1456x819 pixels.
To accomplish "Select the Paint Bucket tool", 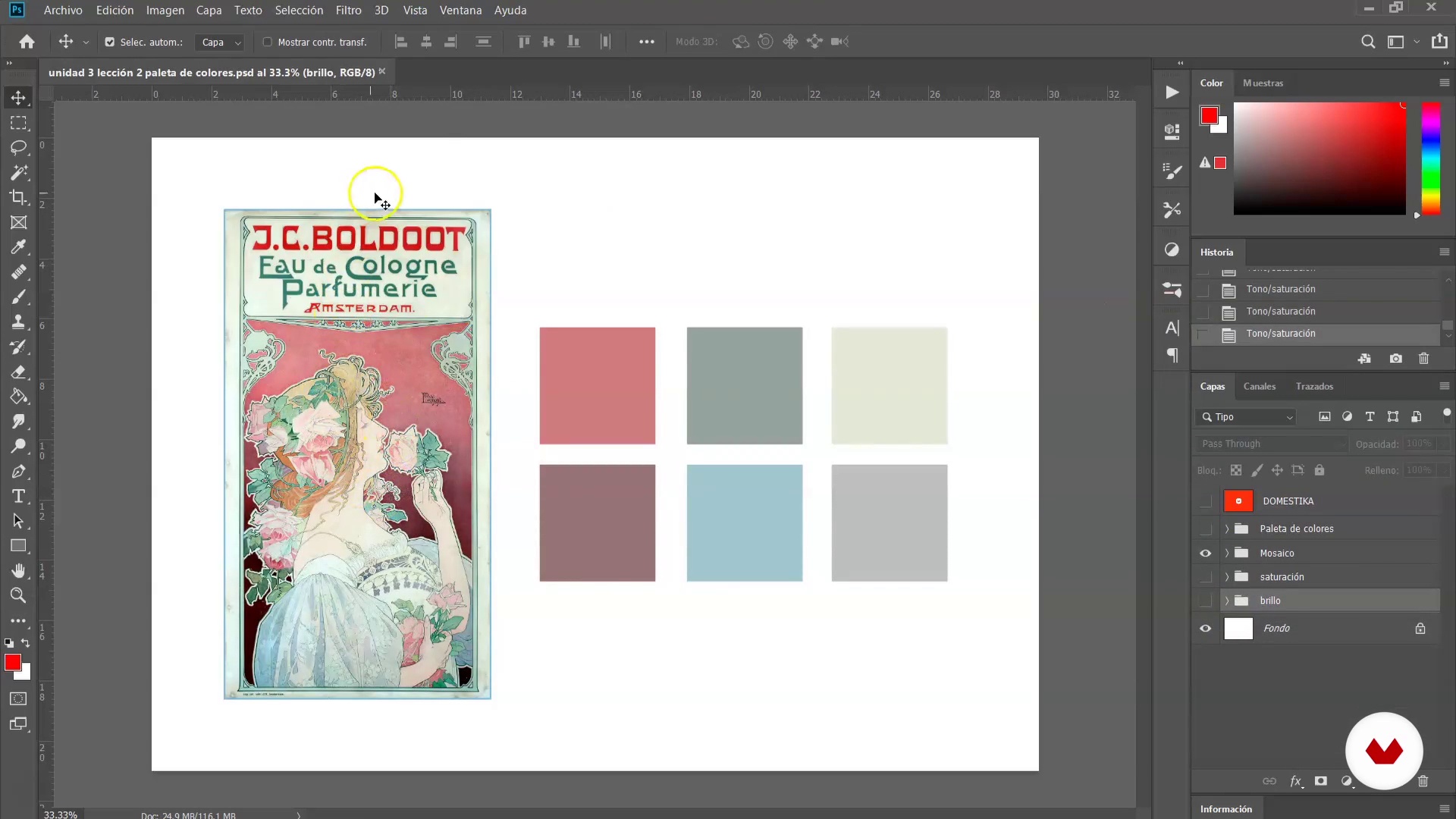I will pos(18,397).
